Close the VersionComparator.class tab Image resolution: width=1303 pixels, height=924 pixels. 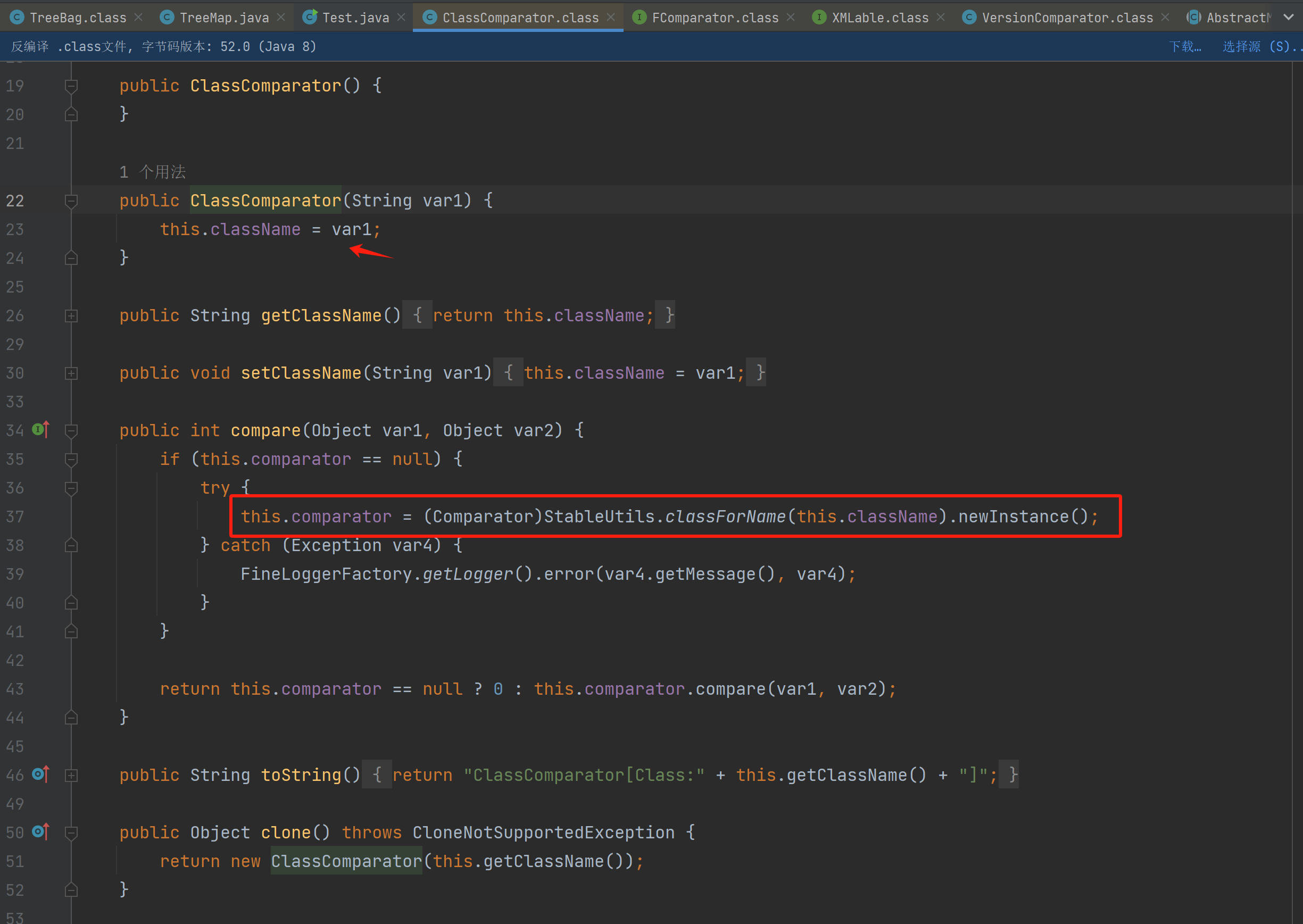click(x=1165, y=18)
